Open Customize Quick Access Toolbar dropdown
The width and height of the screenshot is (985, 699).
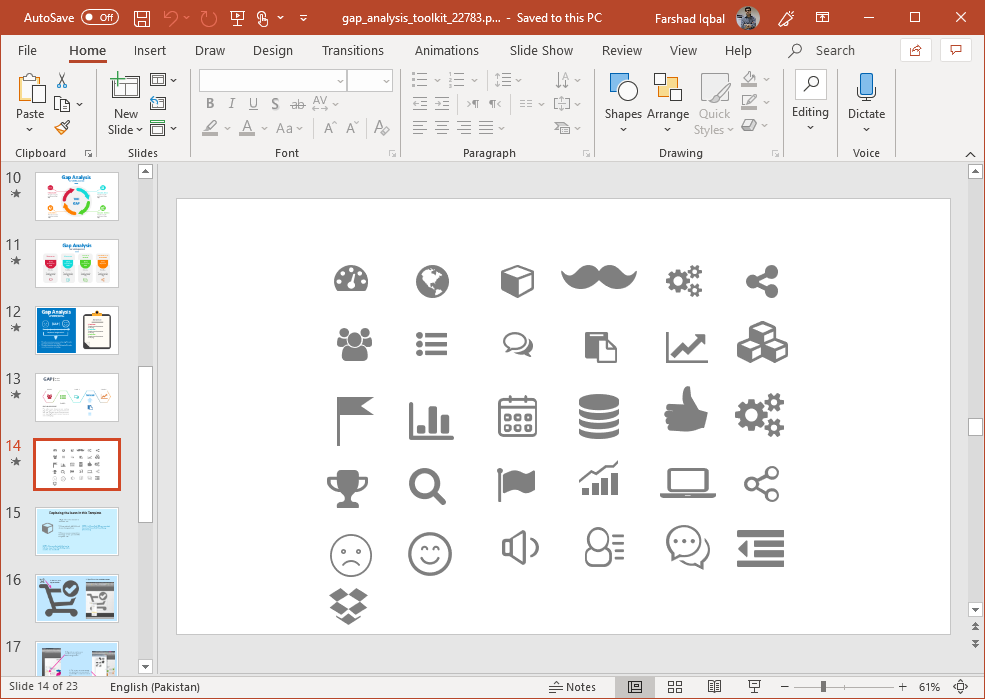click(303, 18)
